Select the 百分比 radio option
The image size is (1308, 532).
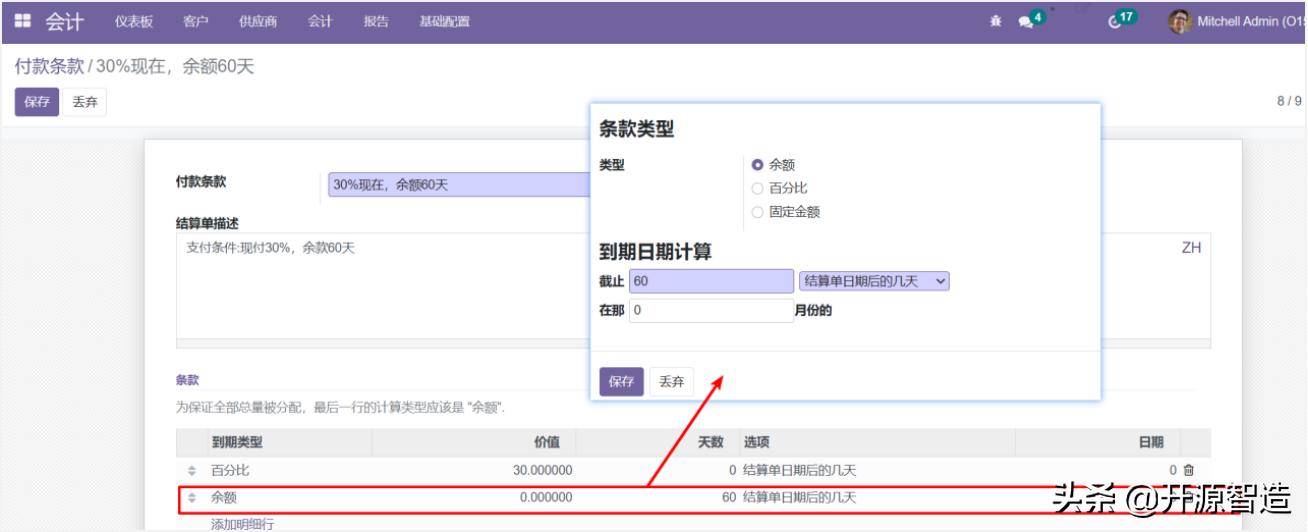click(757, 188)
